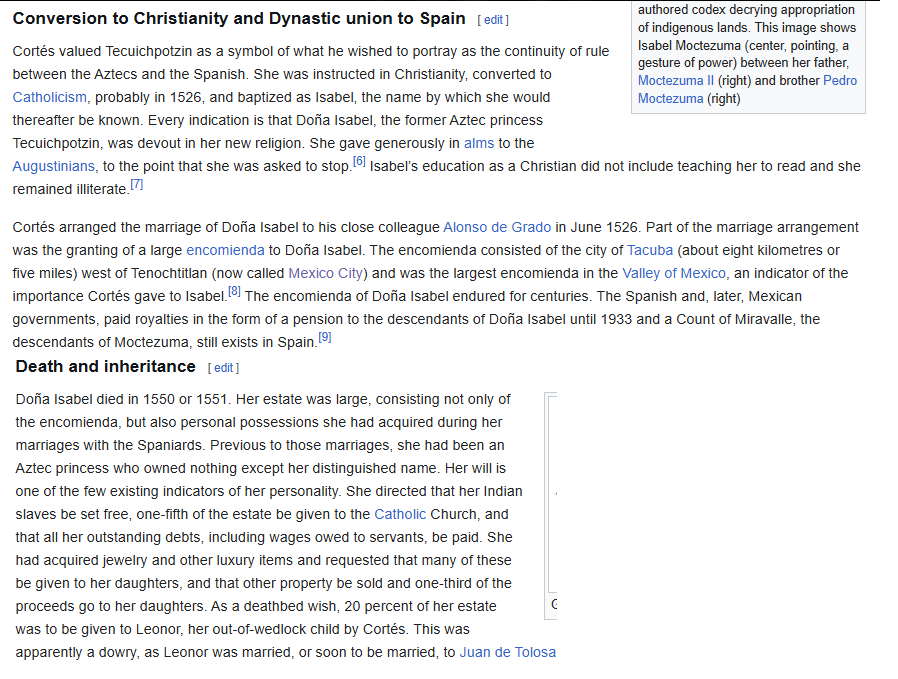Edit the Death and inheritance section
The image size is (898, 679).
coord(223,368)
